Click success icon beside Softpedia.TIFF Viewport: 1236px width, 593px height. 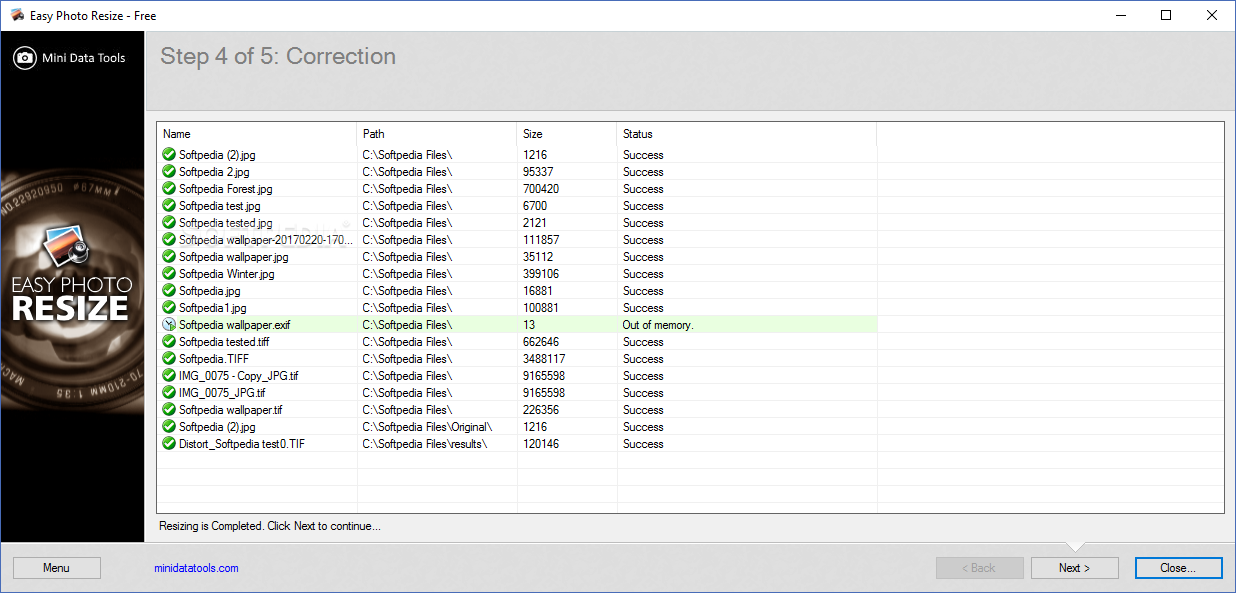click(x=169, y=359)
